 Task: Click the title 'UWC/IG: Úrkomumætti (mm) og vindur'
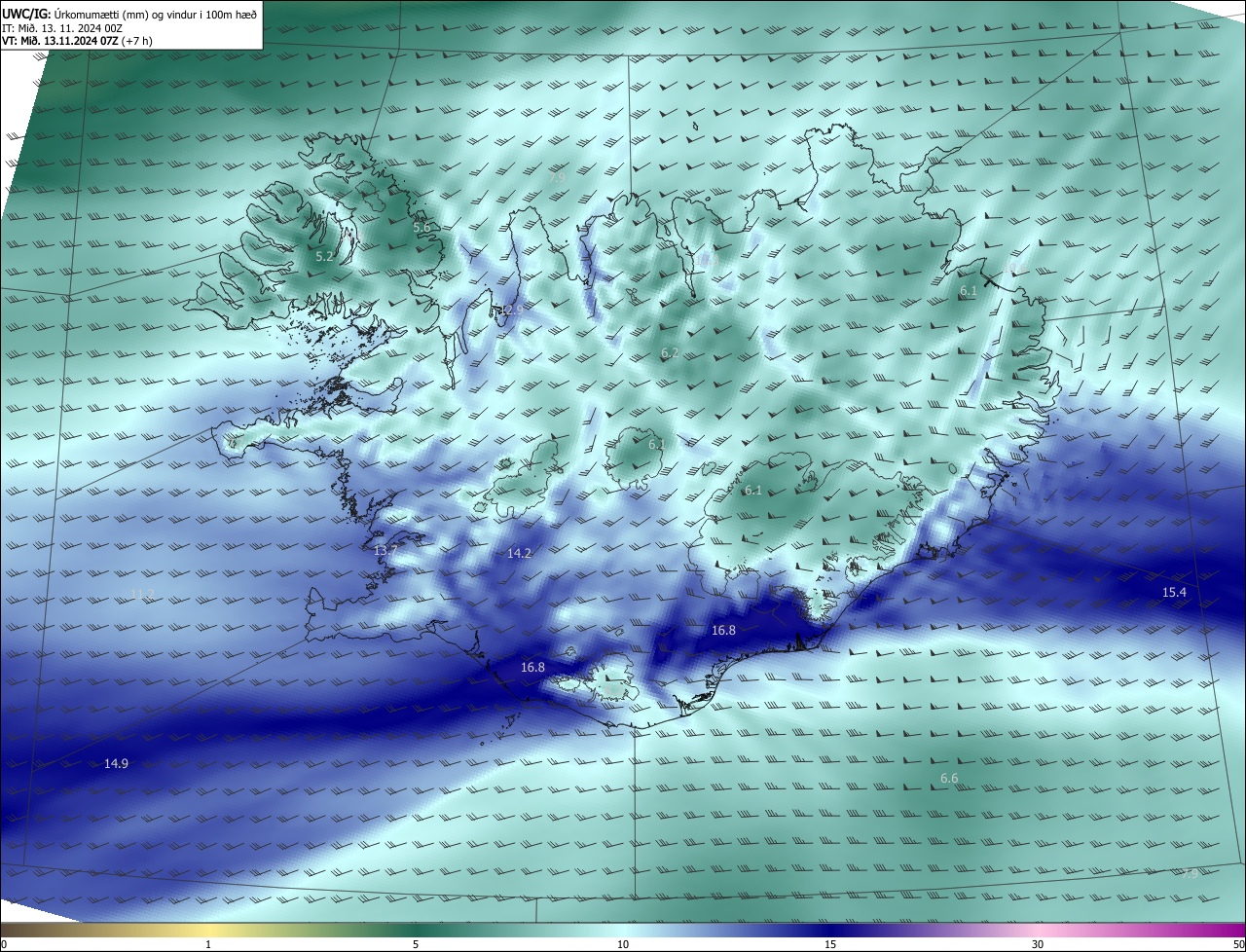(x=129, y=14)
